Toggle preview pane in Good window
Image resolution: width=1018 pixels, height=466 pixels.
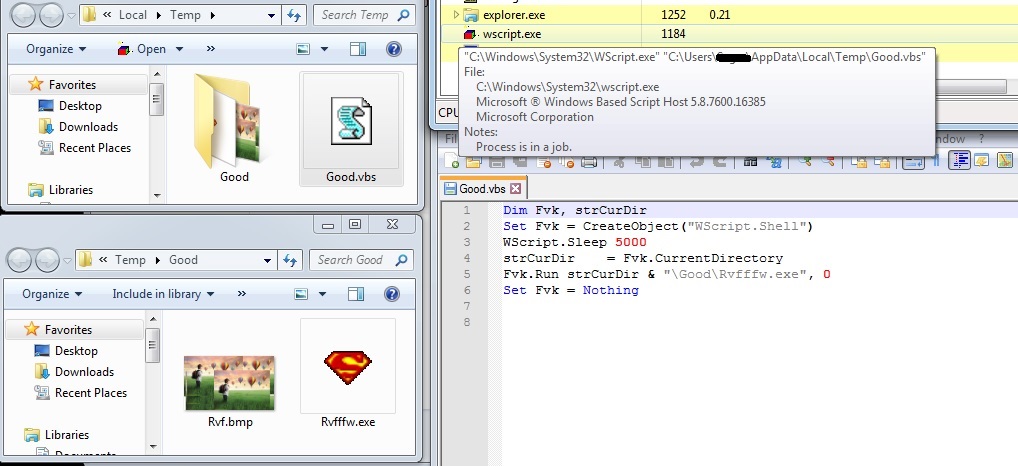point(356,294)
